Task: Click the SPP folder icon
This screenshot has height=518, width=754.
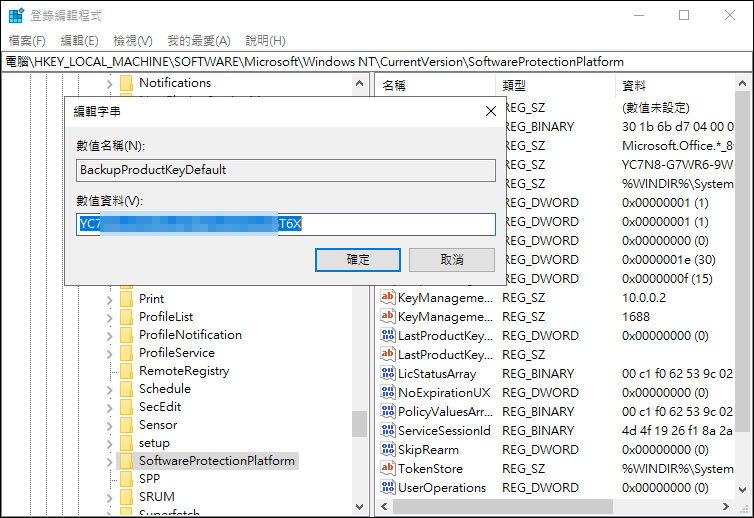Action: pos(126,479)
